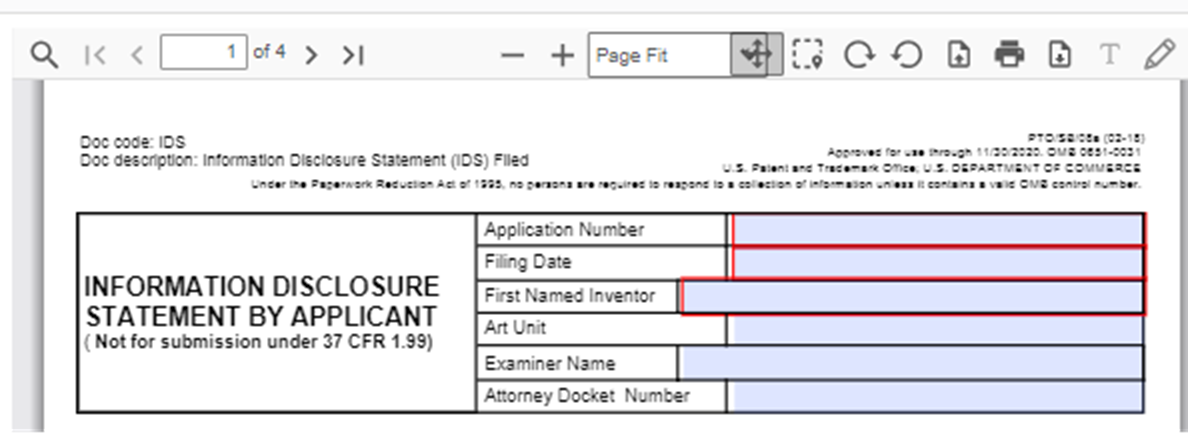The width and height of the screenshot is (1188, 438).
Task: Click the upload file icon
Action: point(958,55)
